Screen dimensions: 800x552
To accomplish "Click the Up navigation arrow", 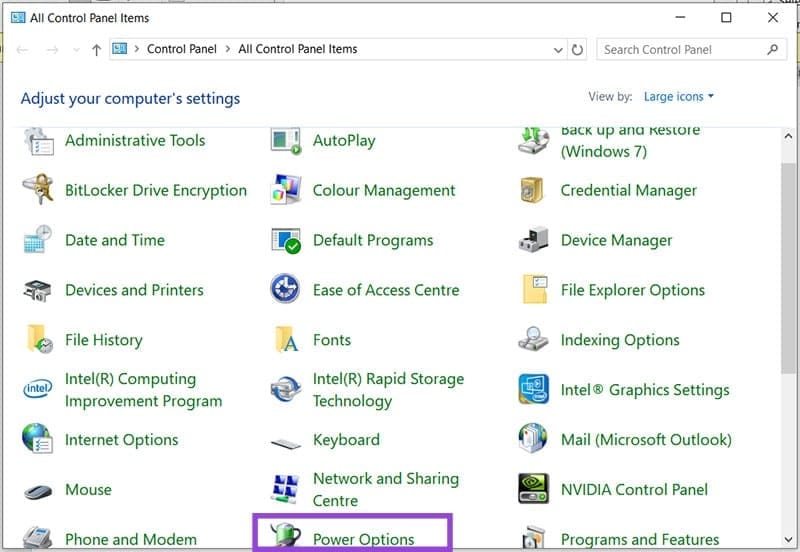I will [x=96, y=49].
